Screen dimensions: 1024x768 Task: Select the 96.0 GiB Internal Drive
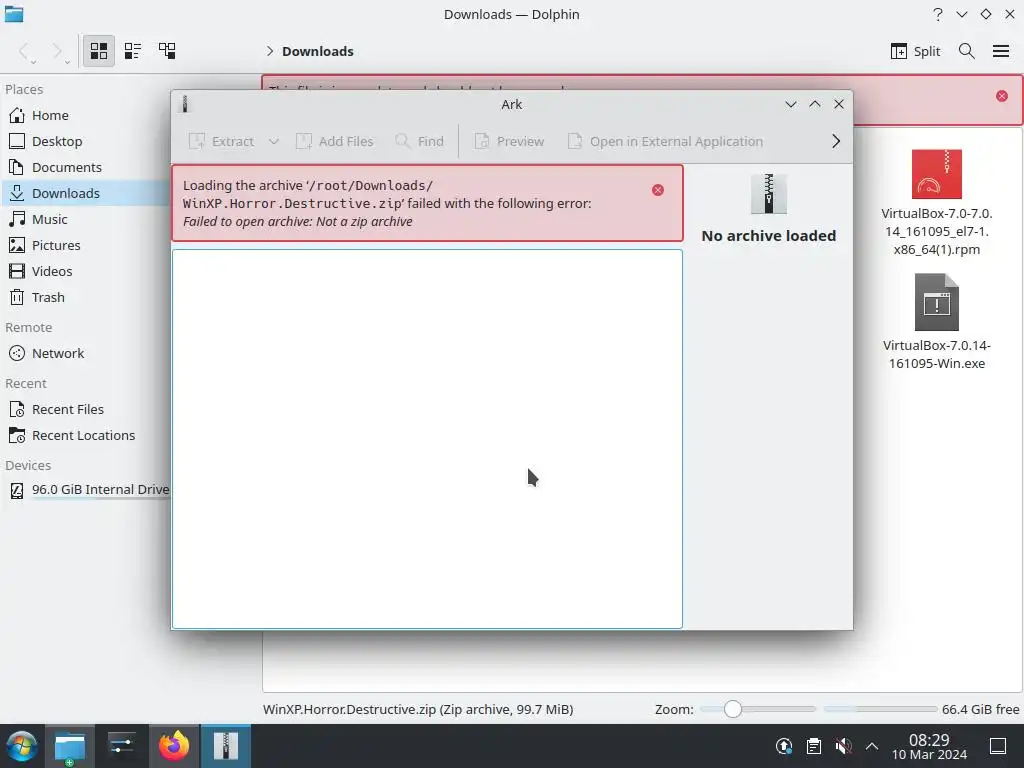(85, 490)
